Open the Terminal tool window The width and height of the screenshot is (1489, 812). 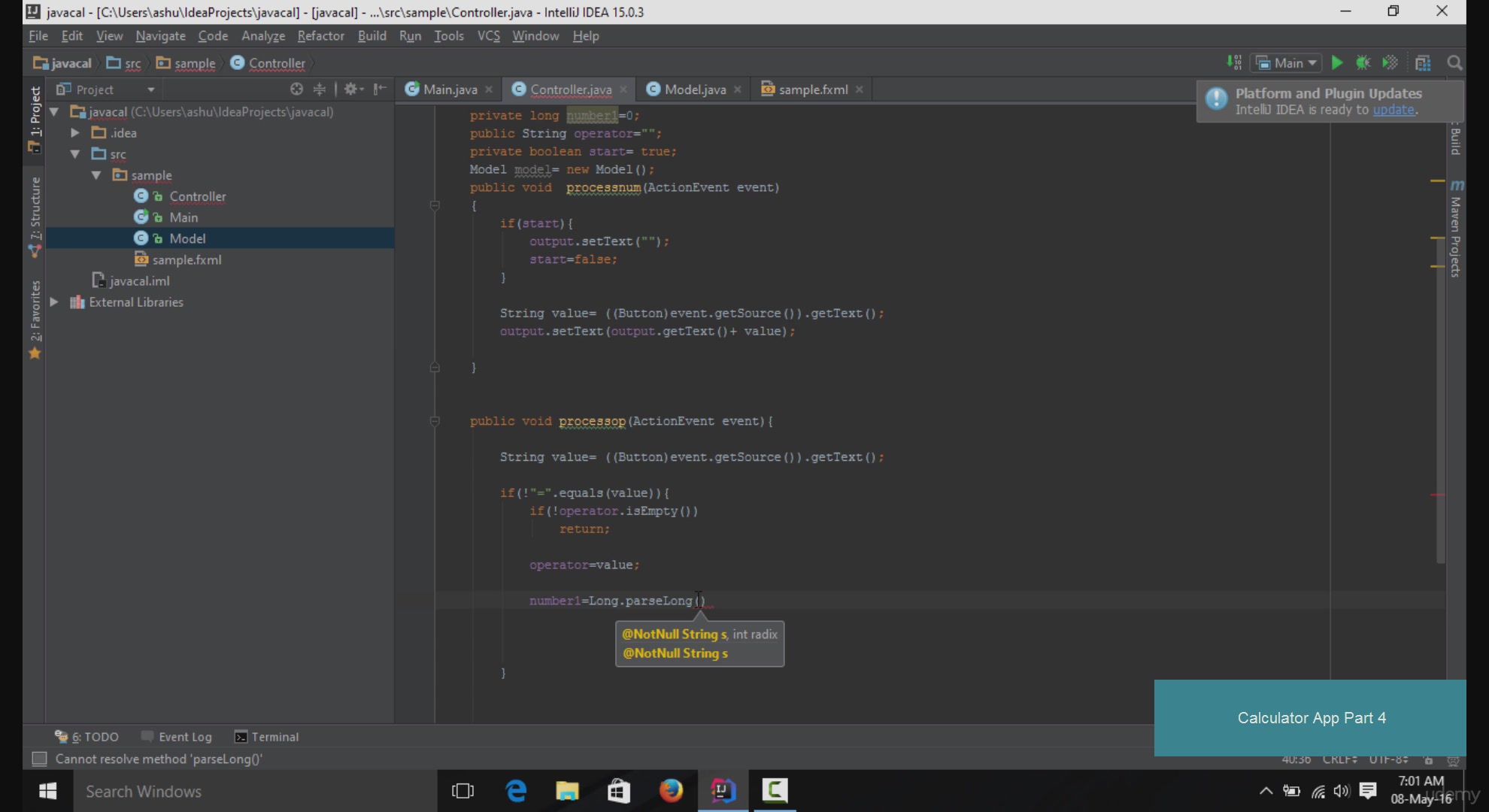[x=267, y=737]
